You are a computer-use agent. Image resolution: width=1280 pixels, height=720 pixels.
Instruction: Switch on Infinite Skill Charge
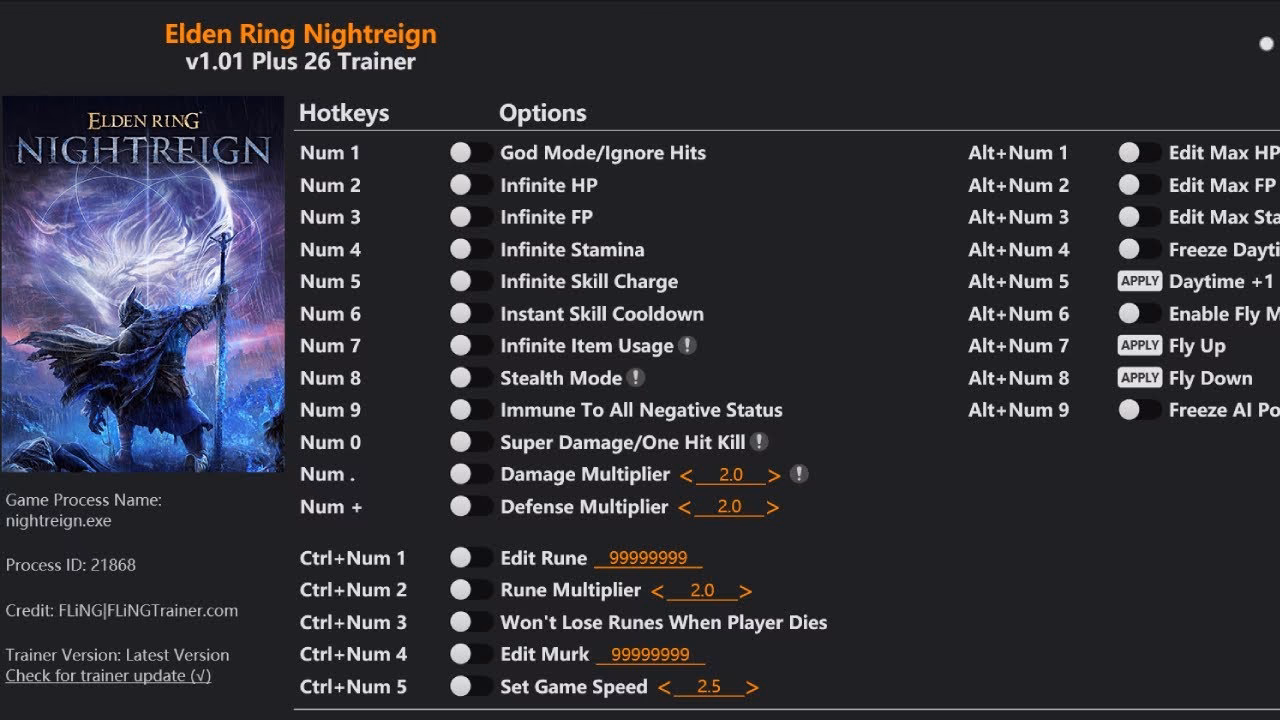click(x=470, y=281)
